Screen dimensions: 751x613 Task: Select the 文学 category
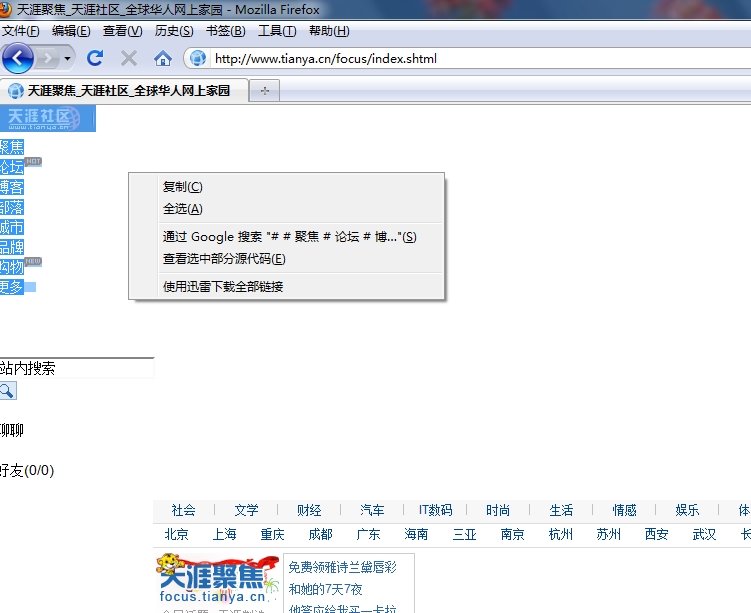click(x=246, y=510)
